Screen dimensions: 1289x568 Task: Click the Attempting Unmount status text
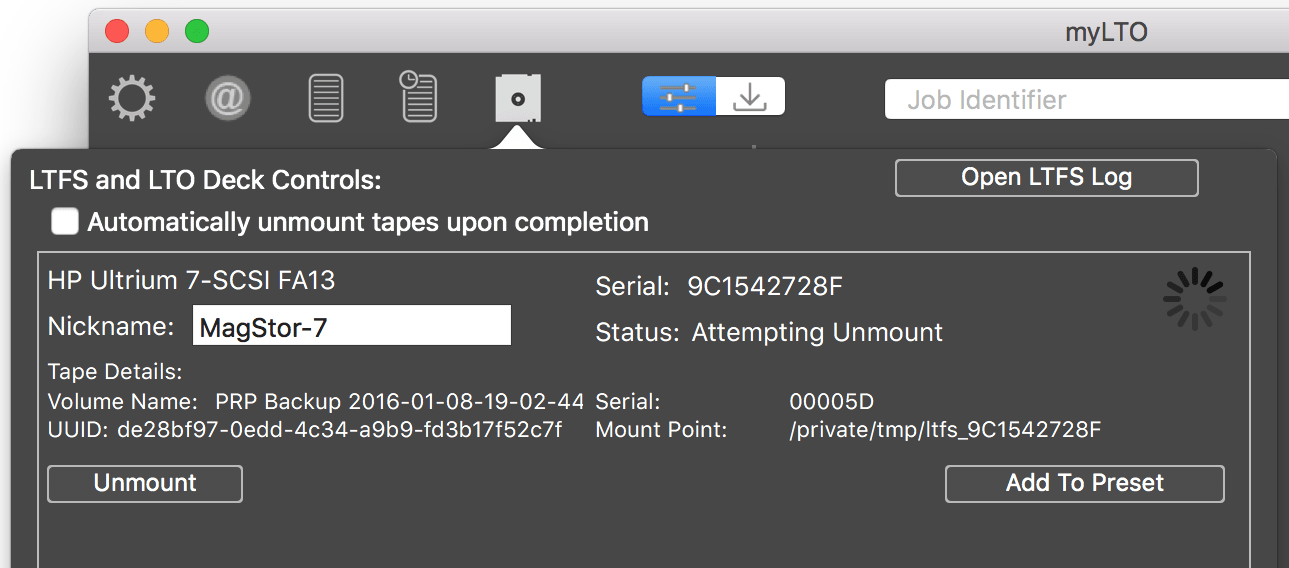(817, 332)
